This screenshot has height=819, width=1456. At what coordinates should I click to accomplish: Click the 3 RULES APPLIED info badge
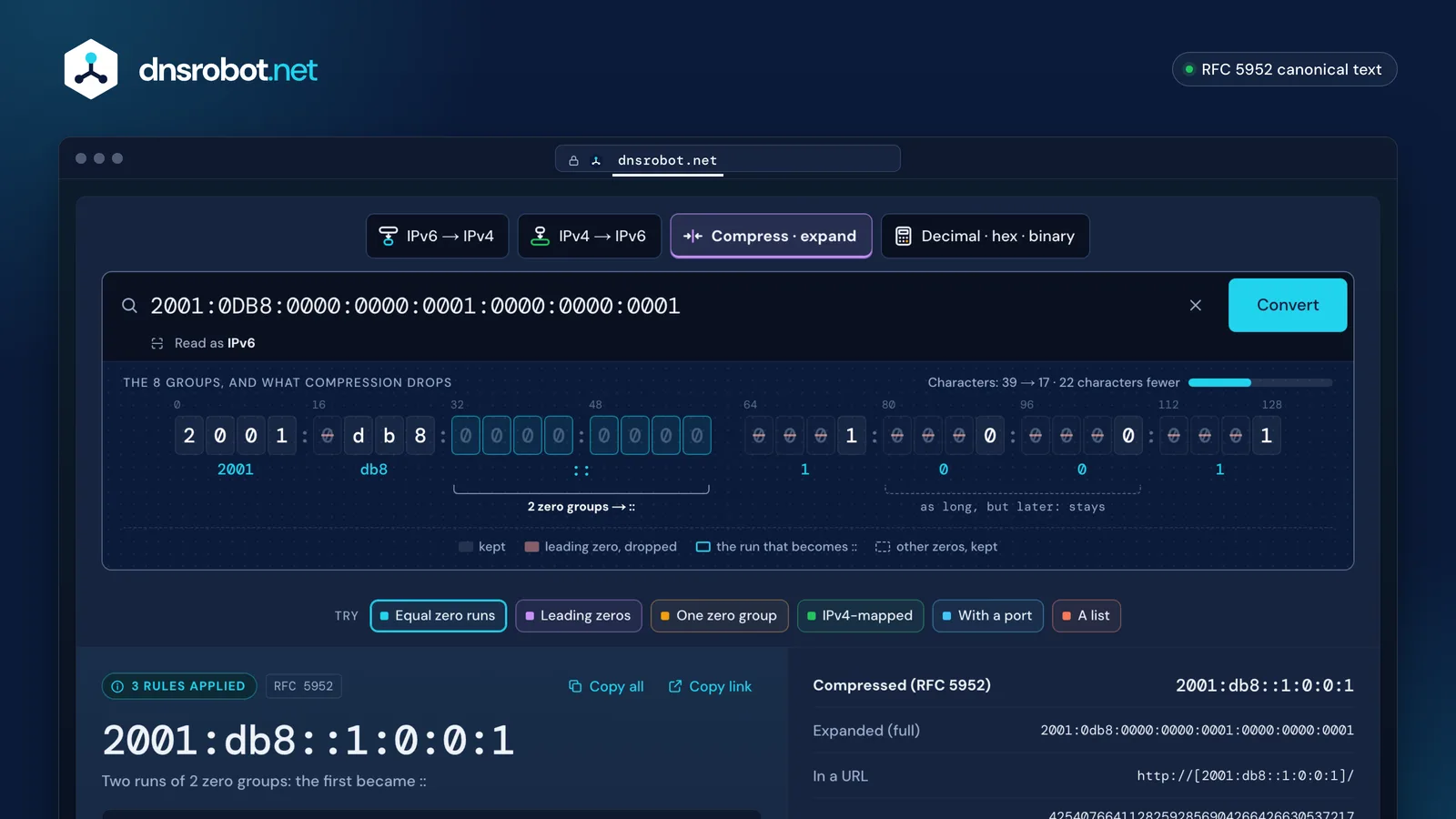[x=179, y=686]
